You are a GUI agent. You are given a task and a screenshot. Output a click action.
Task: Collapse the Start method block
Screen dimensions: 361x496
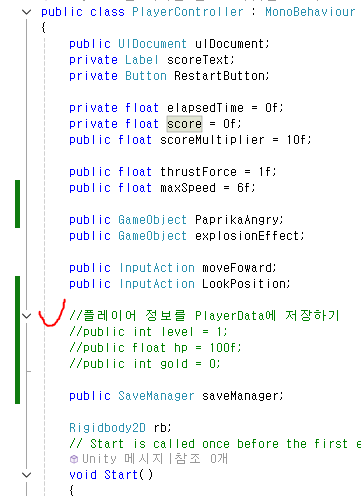(26, 475)
